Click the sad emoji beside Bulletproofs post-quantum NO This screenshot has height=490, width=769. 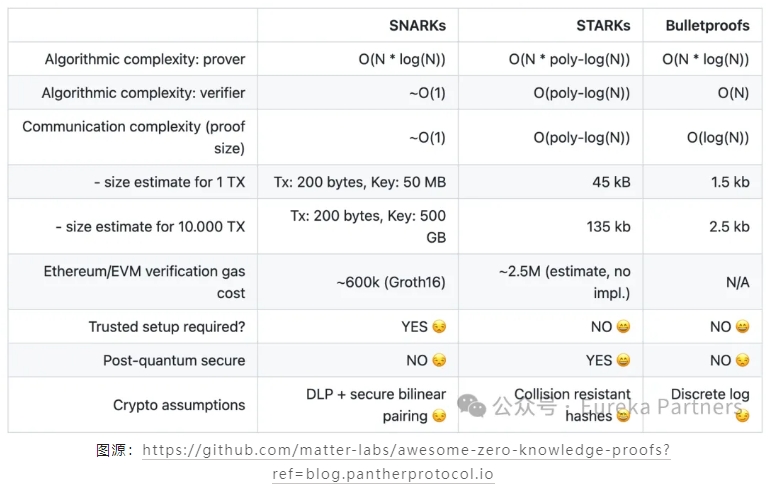(743, 361)
